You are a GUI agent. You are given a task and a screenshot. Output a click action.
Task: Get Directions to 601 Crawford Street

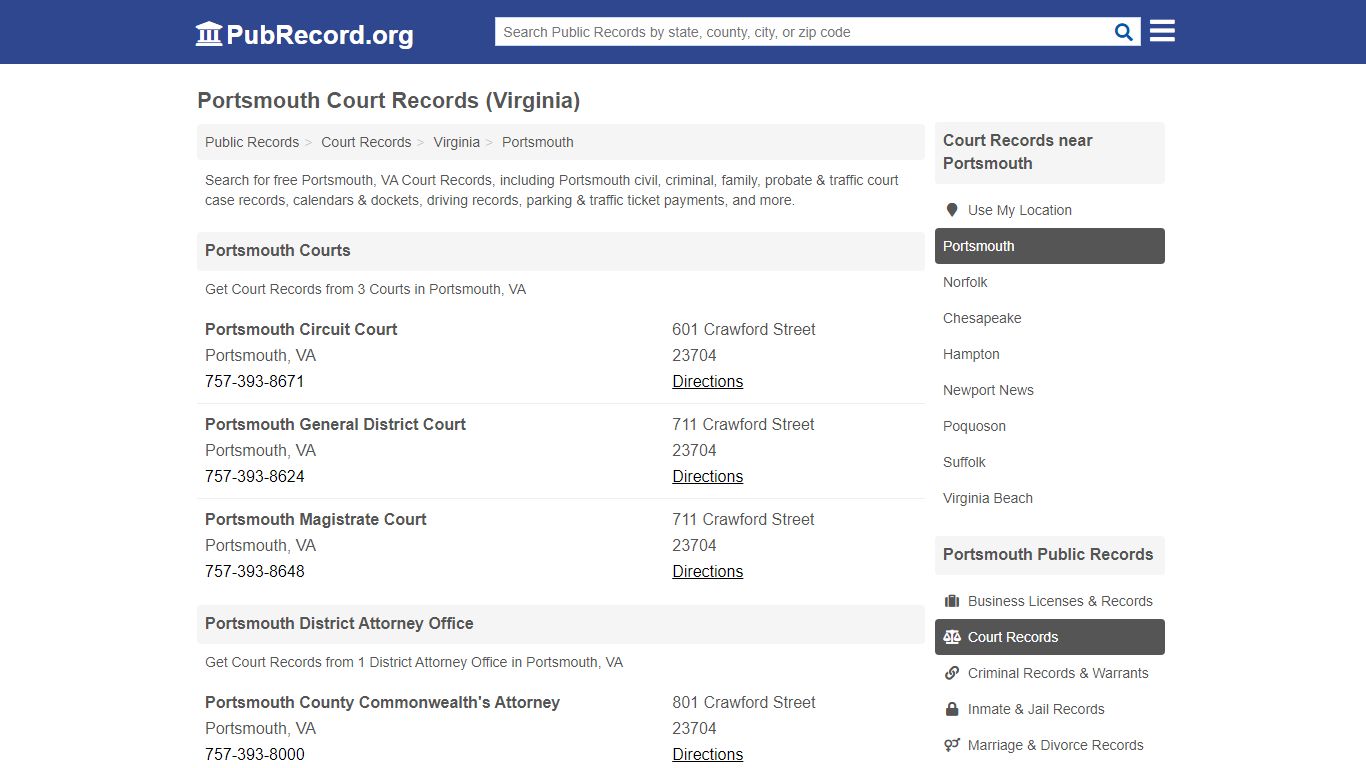click(708, 381)
